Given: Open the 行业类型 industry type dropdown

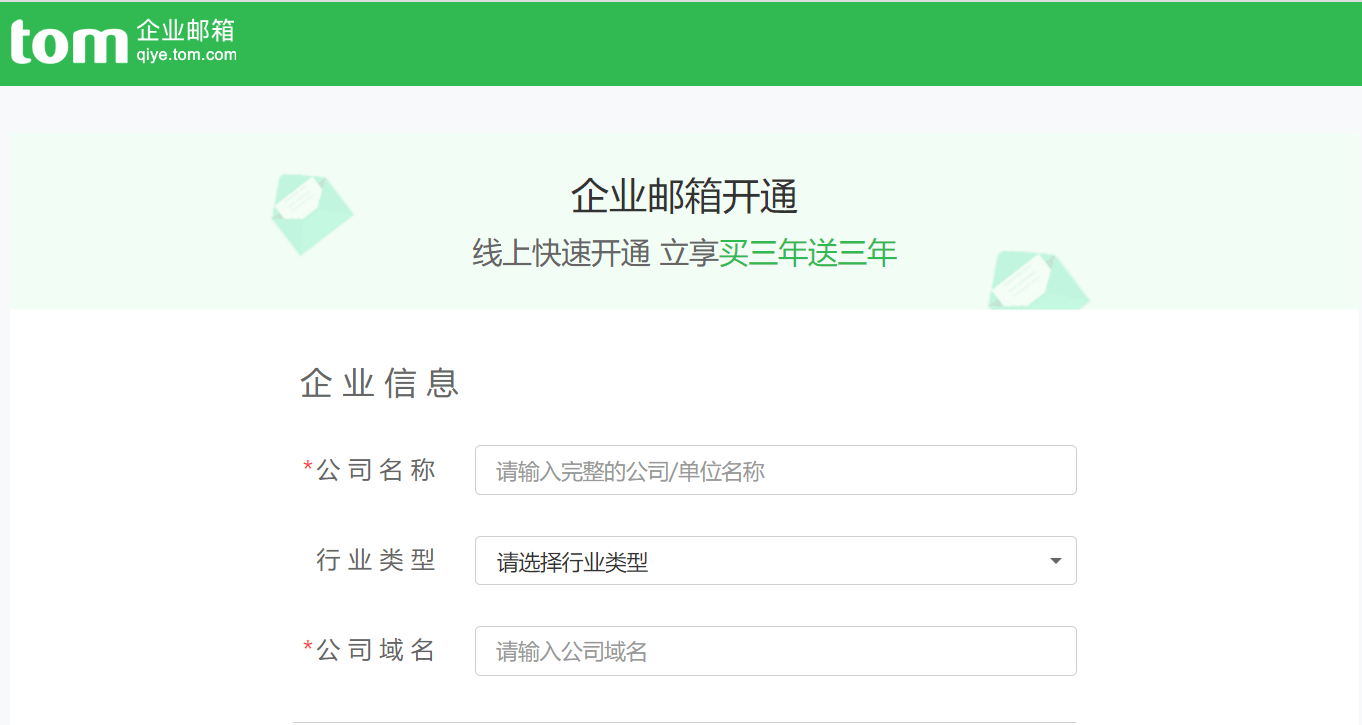Looking at the screenshot, I should (x=775, y=561).
